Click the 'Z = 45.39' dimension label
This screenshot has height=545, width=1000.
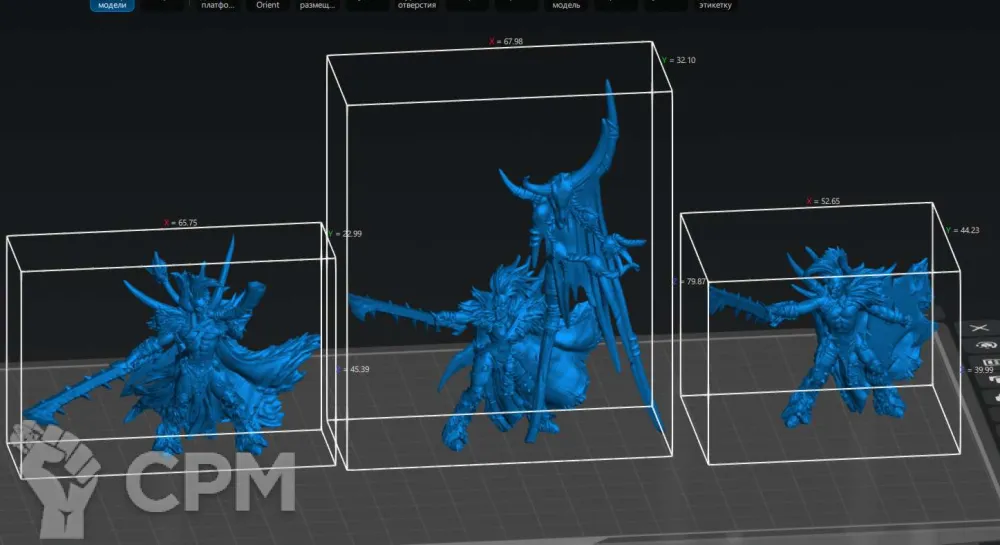click(x=353, y=369)
